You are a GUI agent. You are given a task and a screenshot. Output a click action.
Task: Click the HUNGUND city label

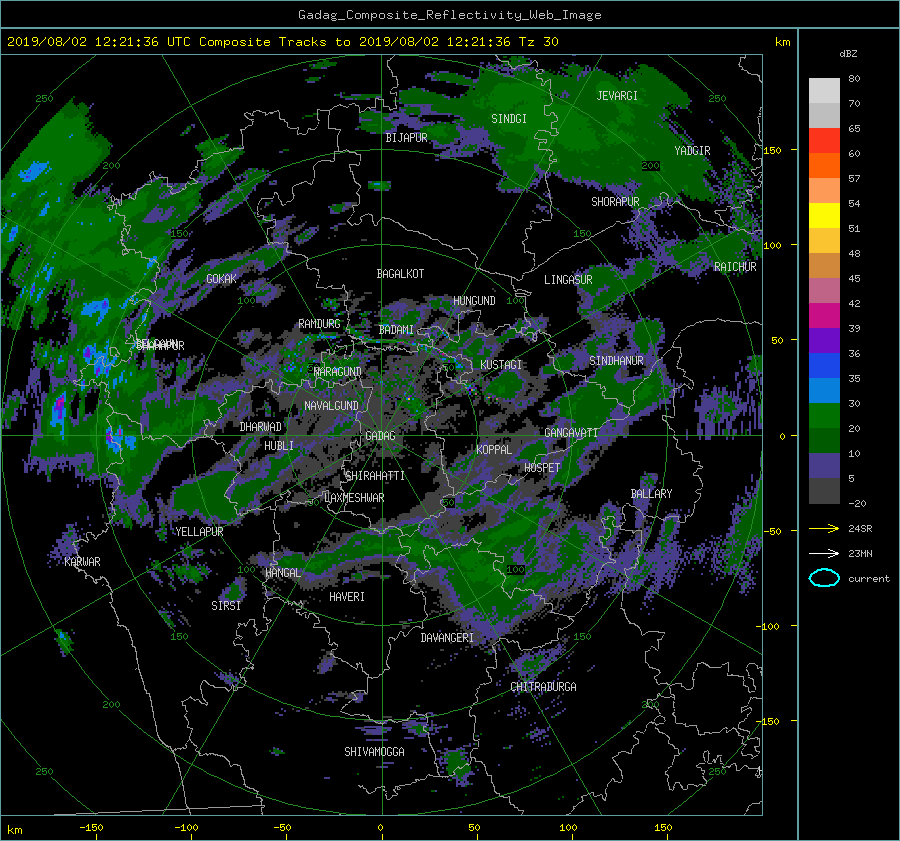coord(474,301)
